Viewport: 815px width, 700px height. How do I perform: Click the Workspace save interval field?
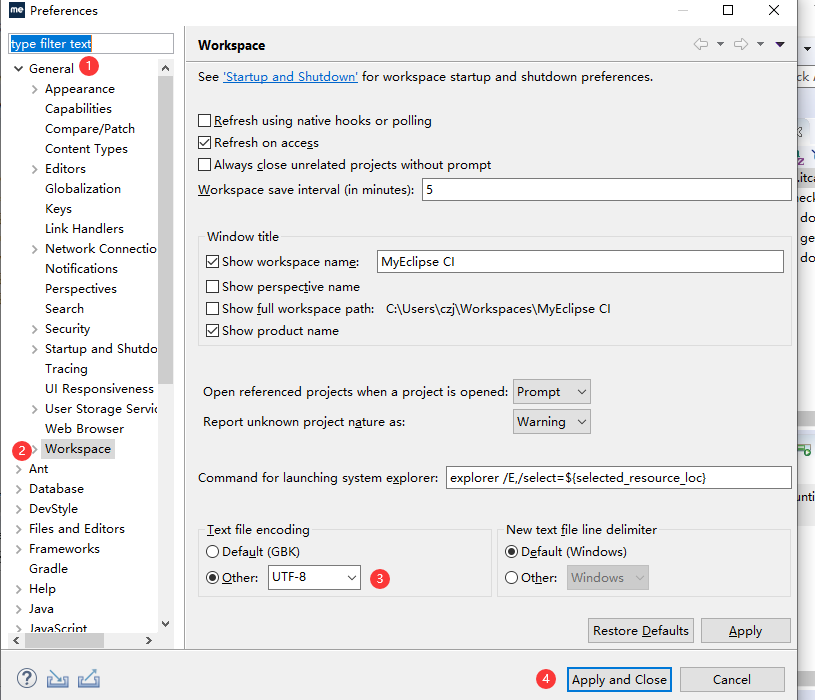coord(607,190)
